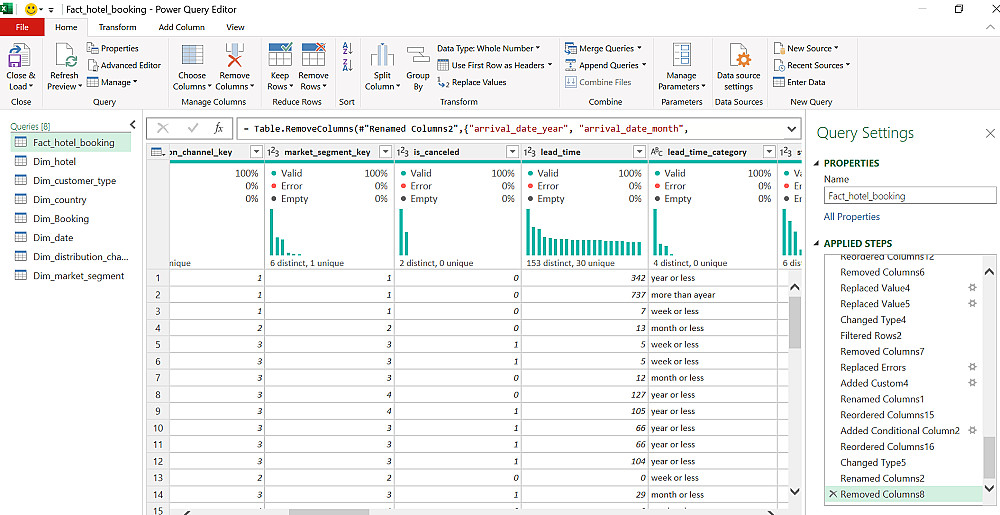Click the Remove Columns icon
This screenshot has width=1000, height=515.
click(x=235, y=57)
